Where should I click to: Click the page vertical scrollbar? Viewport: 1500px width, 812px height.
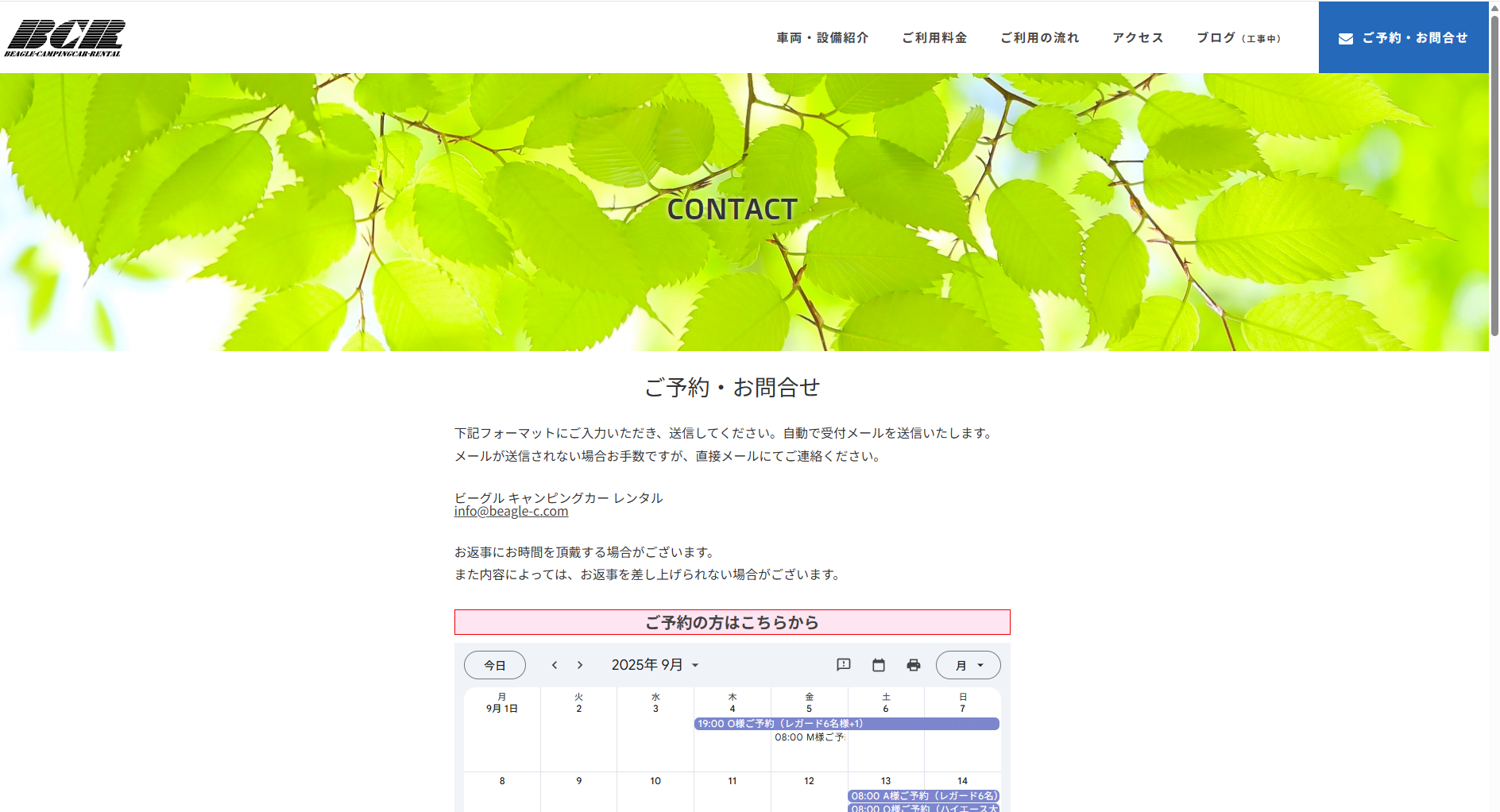[x=1494, y=175]
